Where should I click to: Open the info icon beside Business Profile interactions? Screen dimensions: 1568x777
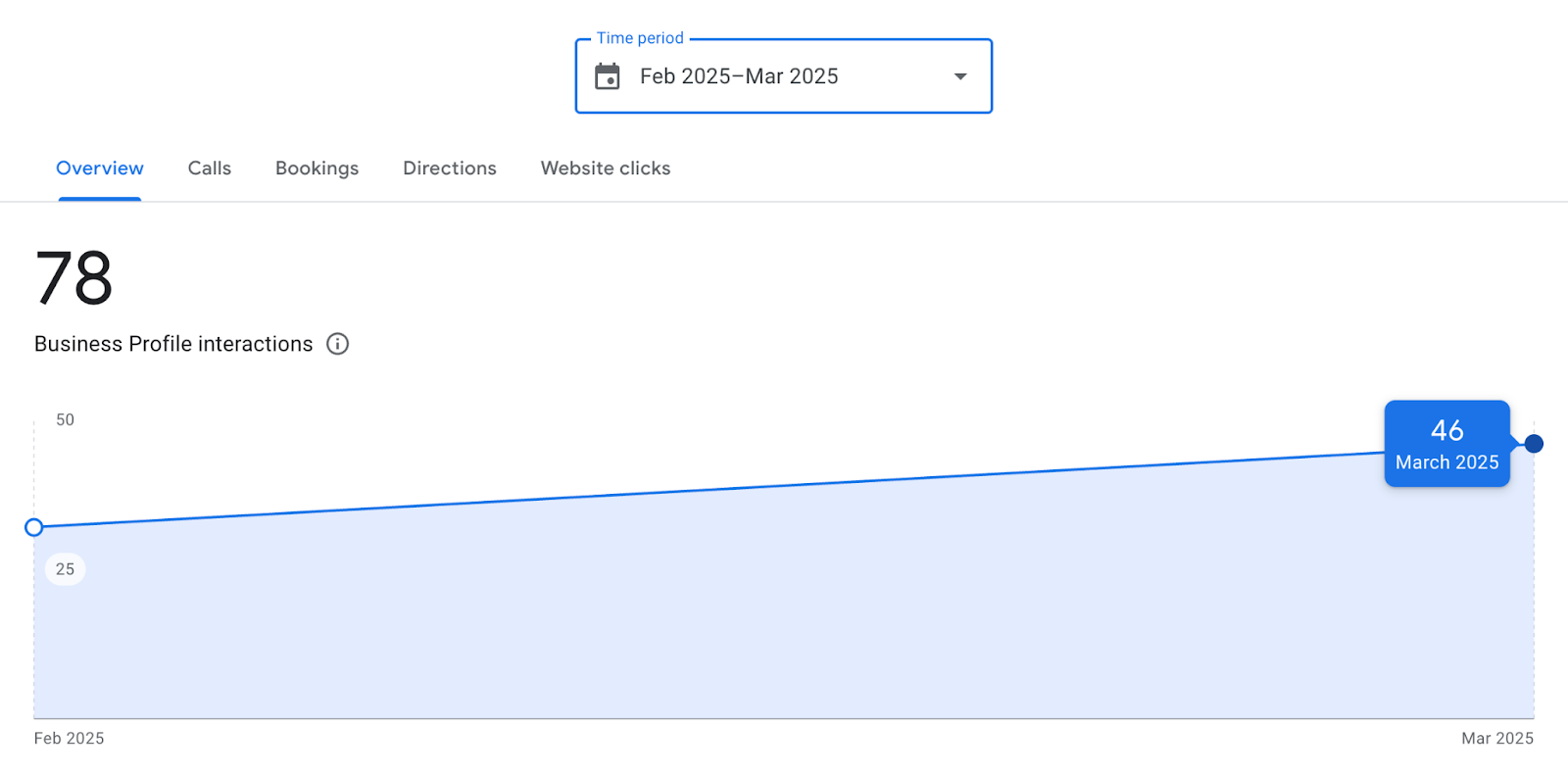tap(337, 344)
